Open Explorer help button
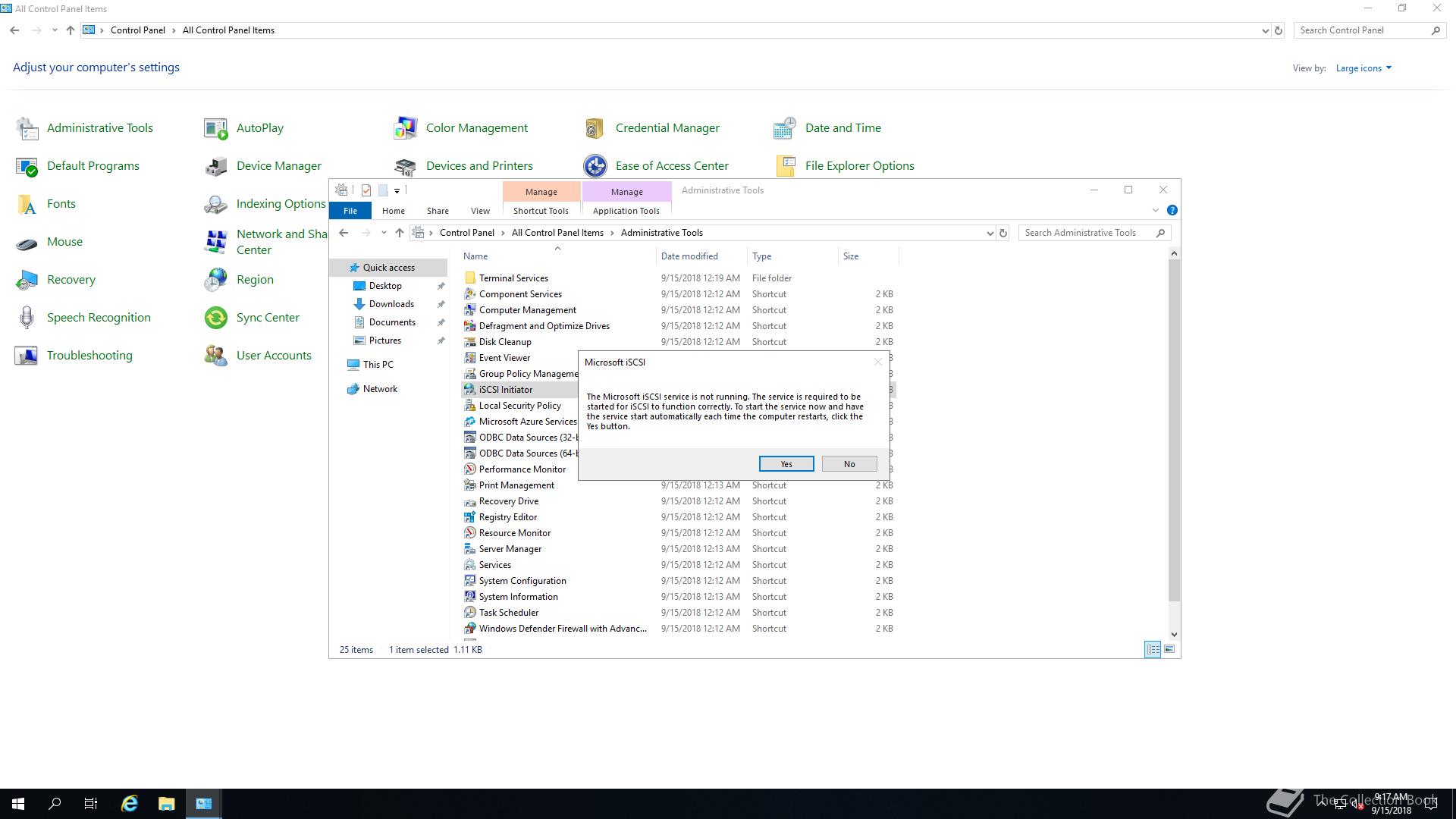The height and width of the screenshot is (819, 1456). tap(1172, 211)
